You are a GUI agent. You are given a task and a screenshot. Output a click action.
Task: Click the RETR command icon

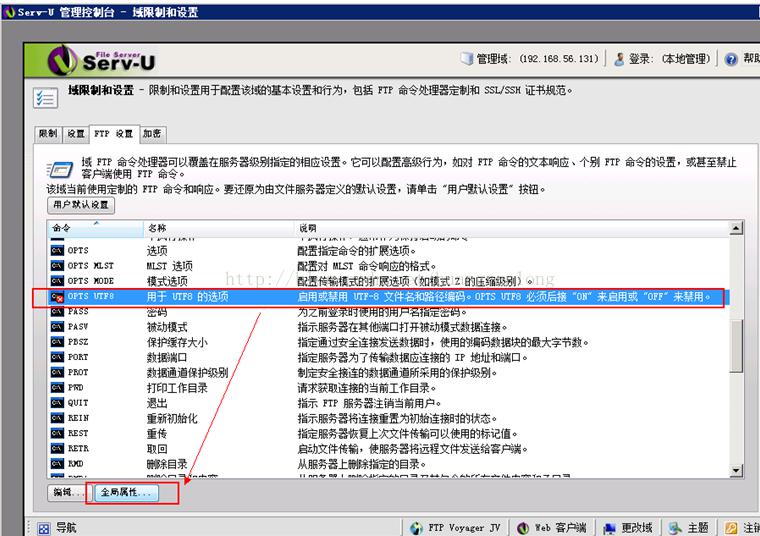57,449
